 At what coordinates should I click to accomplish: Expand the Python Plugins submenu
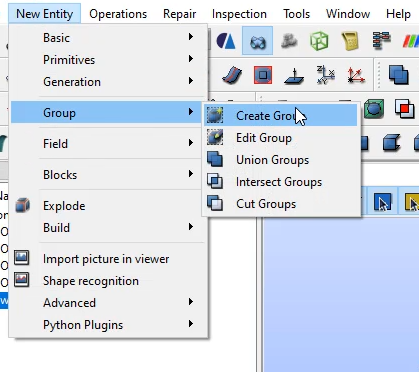[x=108, y=325]
